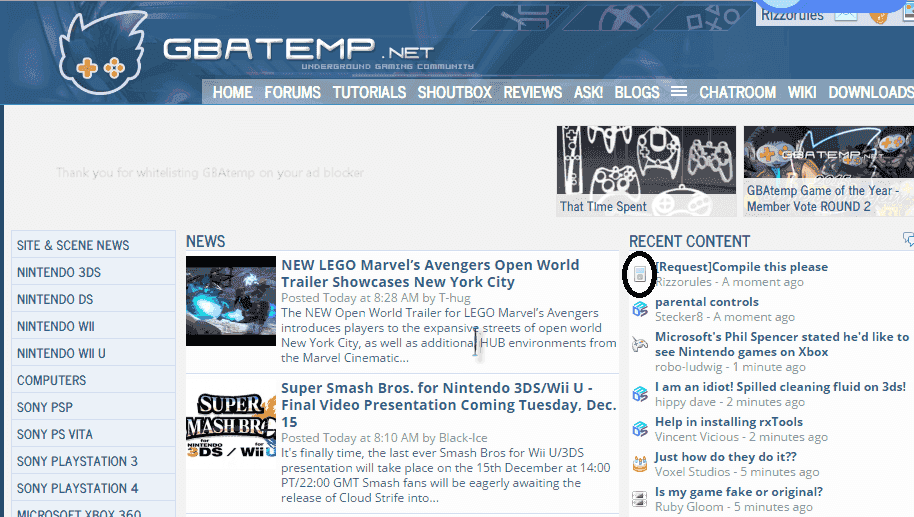Open the FORUMS nav tab

[293, 92]
